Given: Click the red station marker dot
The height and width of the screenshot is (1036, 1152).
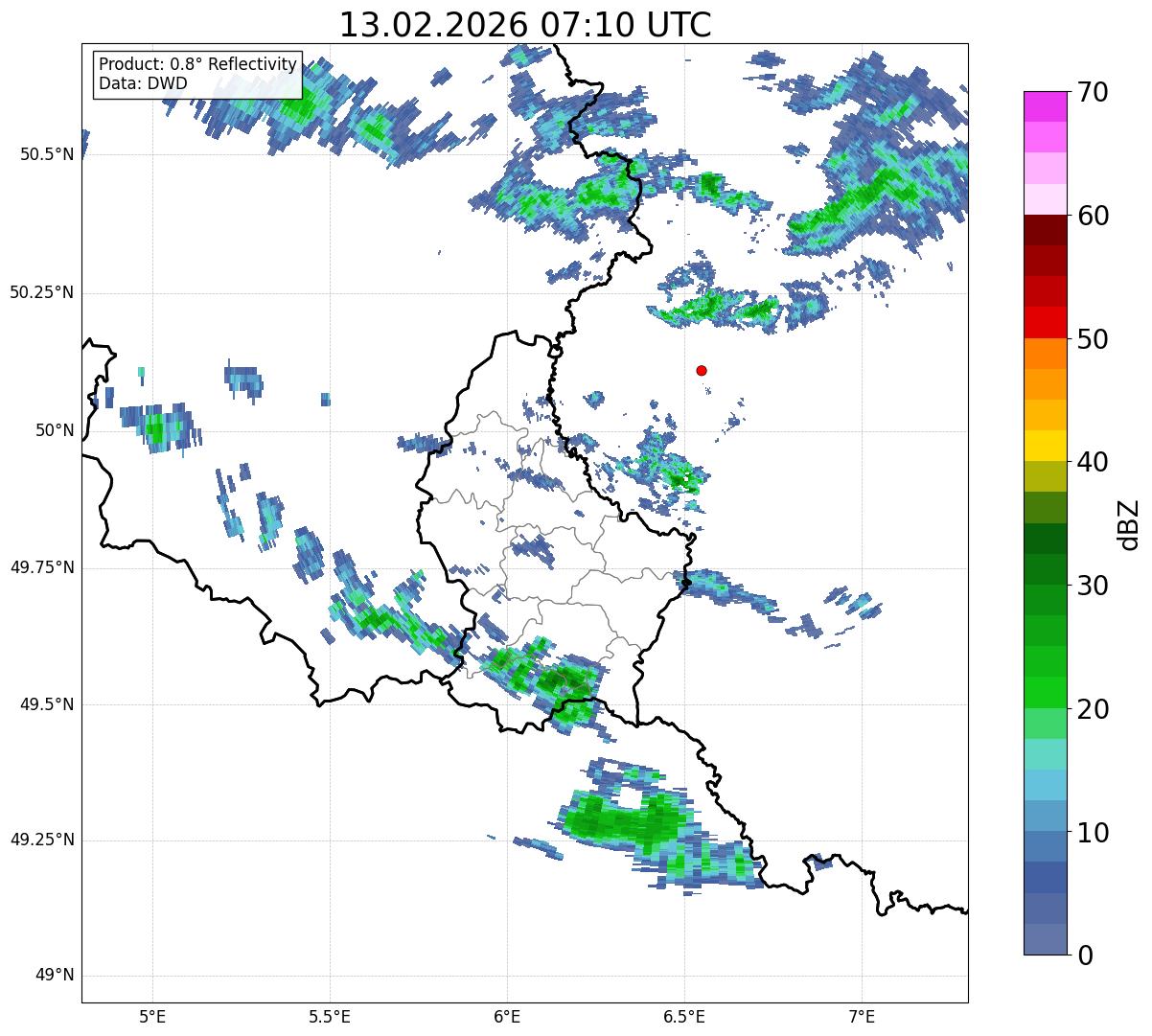Looking at the screenshot, I should [x=702, y=370].
